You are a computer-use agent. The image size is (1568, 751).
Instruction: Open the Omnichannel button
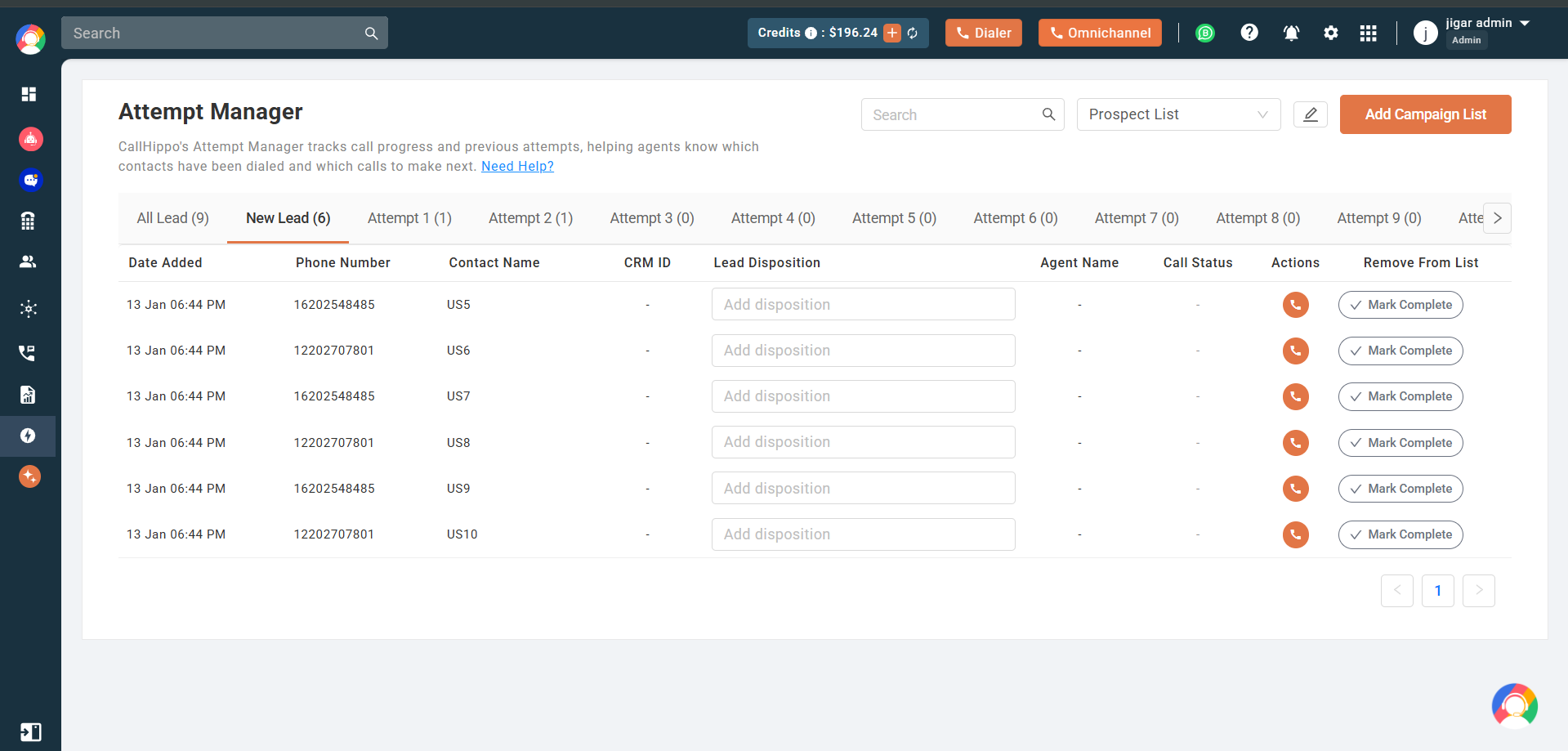tap(1100, 33)
